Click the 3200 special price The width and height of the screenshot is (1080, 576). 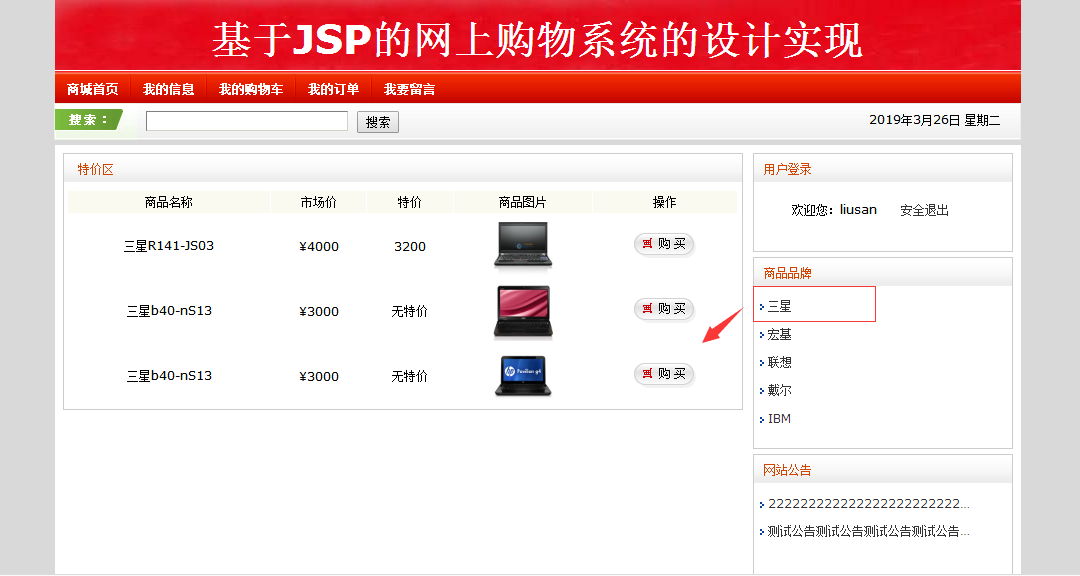pyautogui.click(x=410, y=246)
